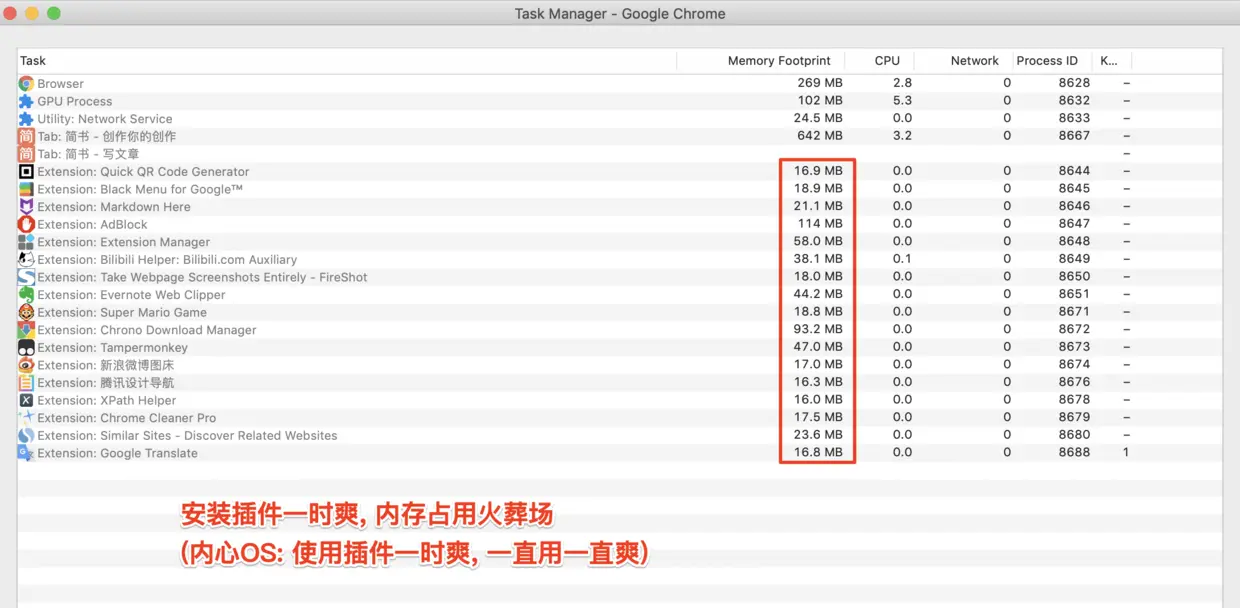Select the Browser task row name
This screenshot has height=608, width=1240.
coord(61,84)
